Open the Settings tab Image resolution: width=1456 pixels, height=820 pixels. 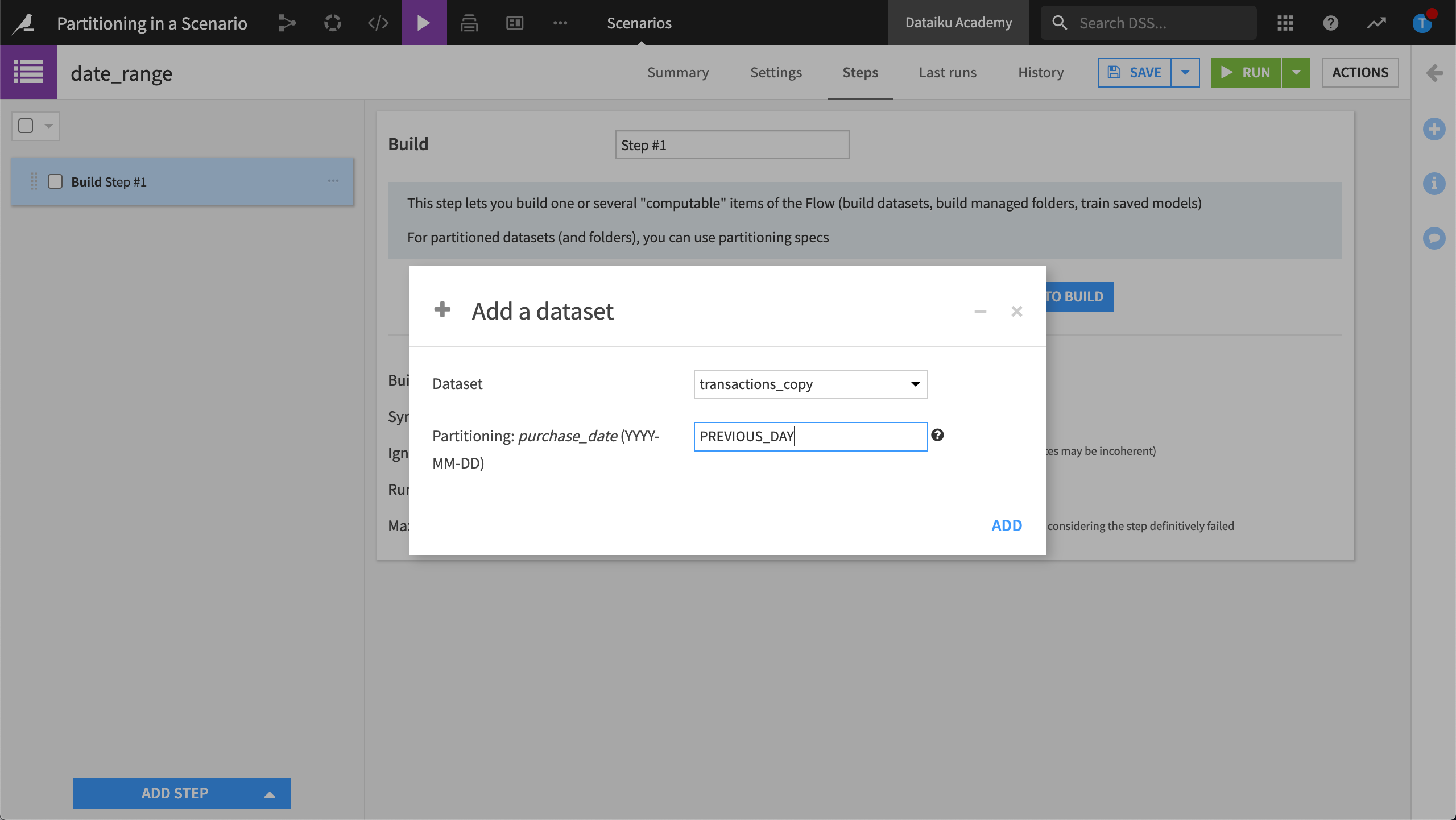click(776, 73)
